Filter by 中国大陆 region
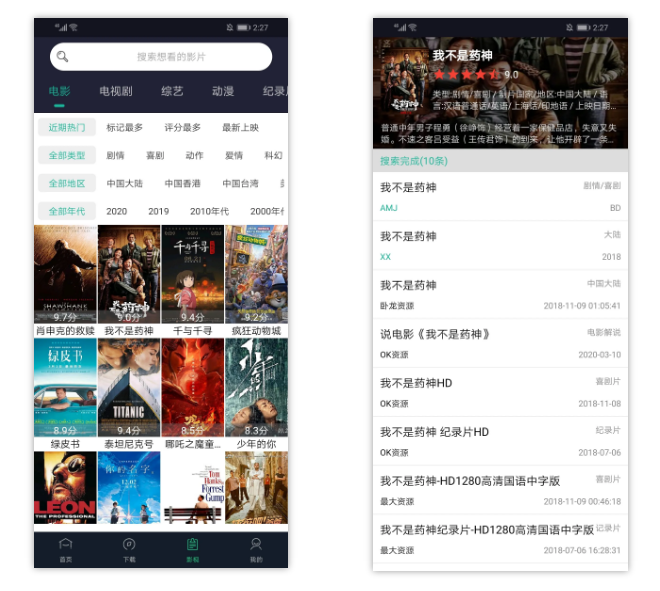The width and height of the screenshot is (660, 591). (x=125, y=183)
